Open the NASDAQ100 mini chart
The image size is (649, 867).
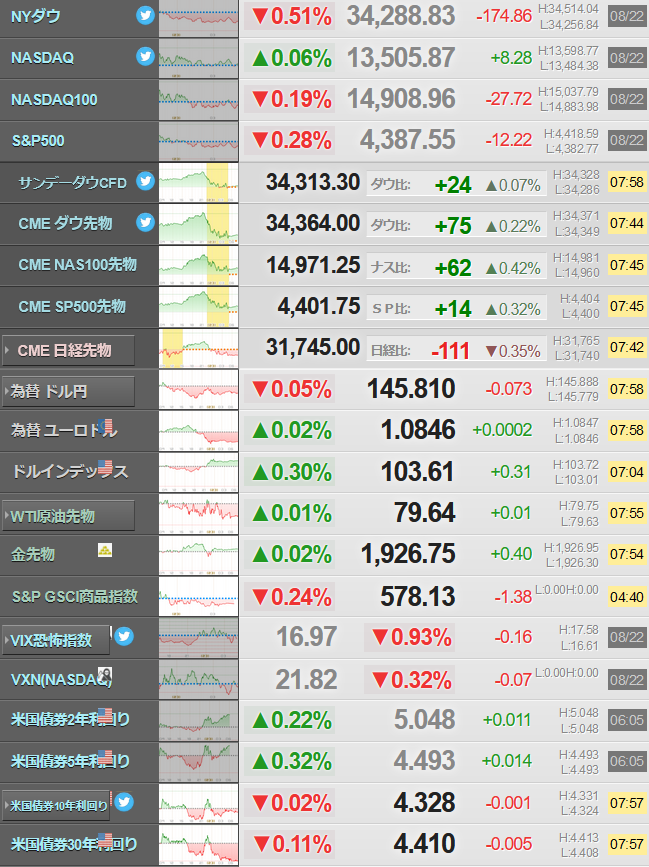click(x=198, y=100)
